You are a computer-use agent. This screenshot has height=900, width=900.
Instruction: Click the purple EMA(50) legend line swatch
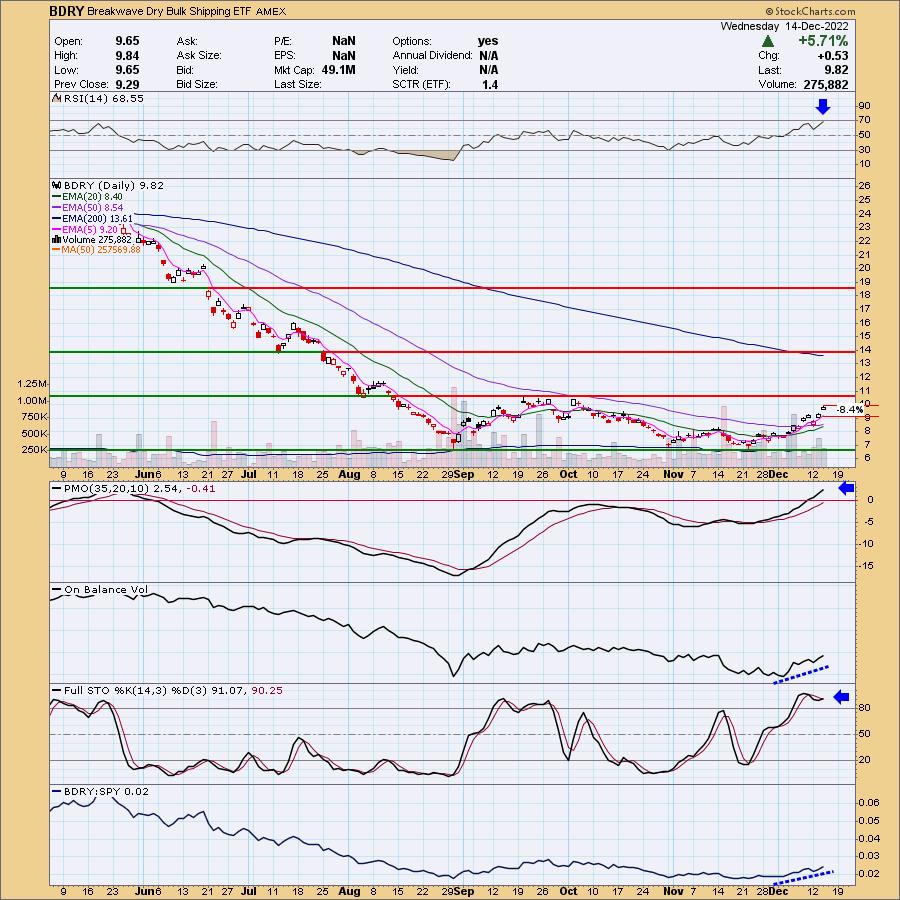[57, 208]
